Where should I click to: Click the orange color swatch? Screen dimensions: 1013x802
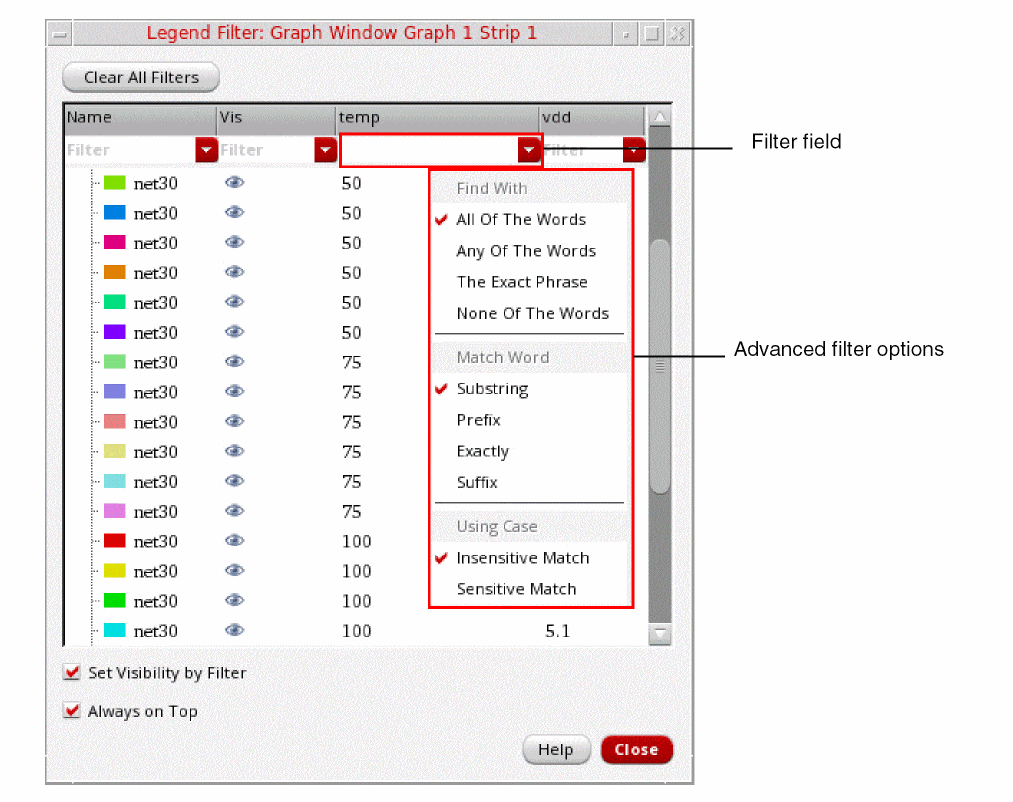(x=114, y=272)
